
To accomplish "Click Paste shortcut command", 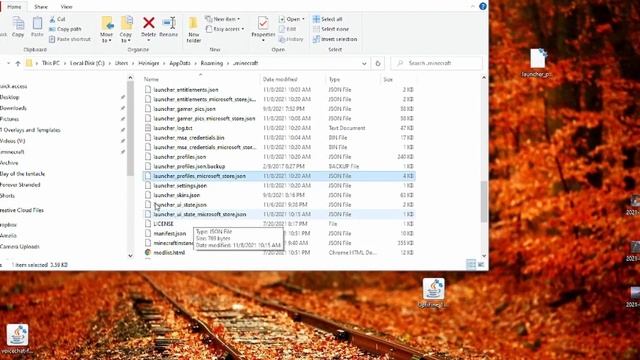I will [70, 39].
